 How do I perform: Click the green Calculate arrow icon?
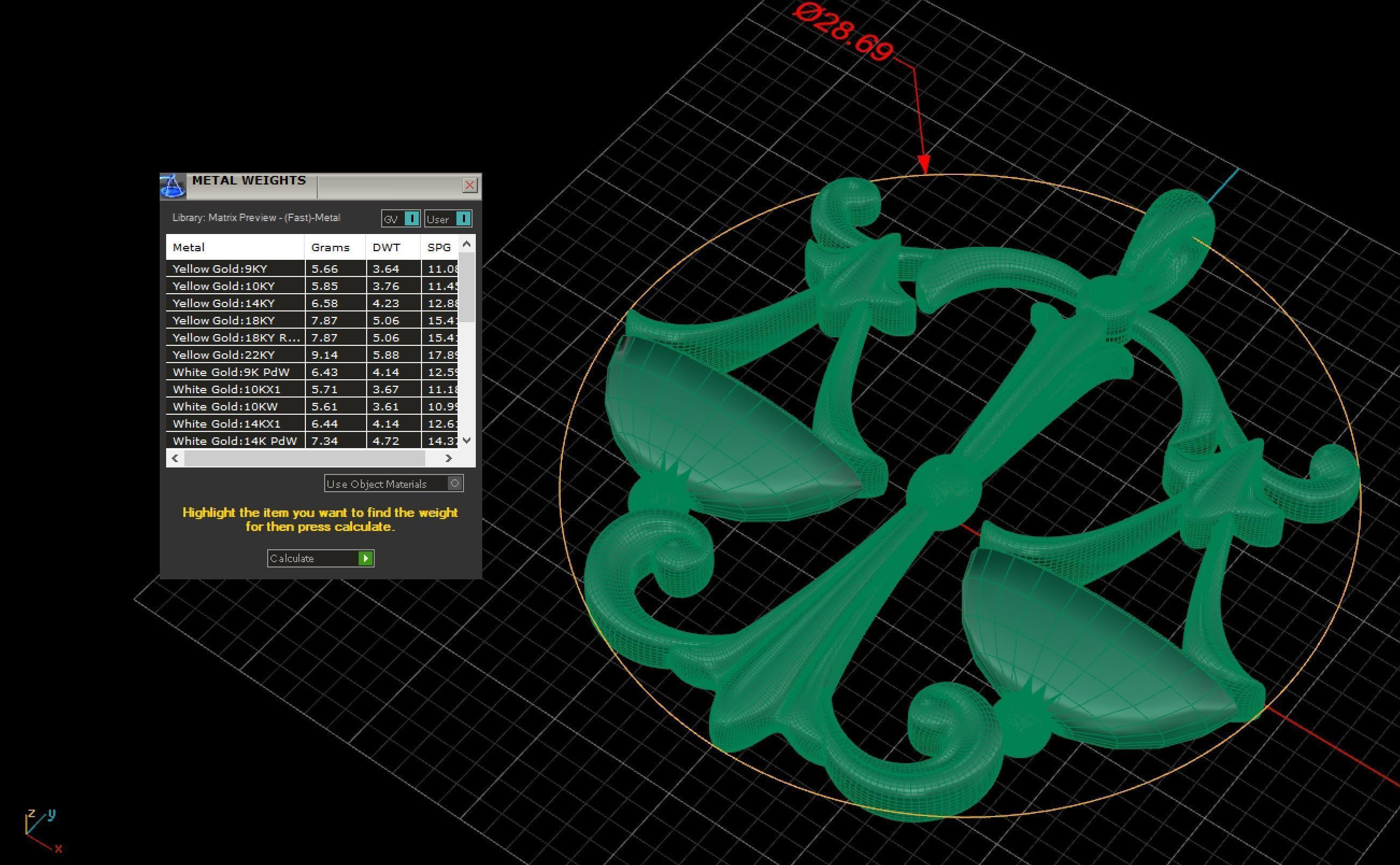[366, 558]
